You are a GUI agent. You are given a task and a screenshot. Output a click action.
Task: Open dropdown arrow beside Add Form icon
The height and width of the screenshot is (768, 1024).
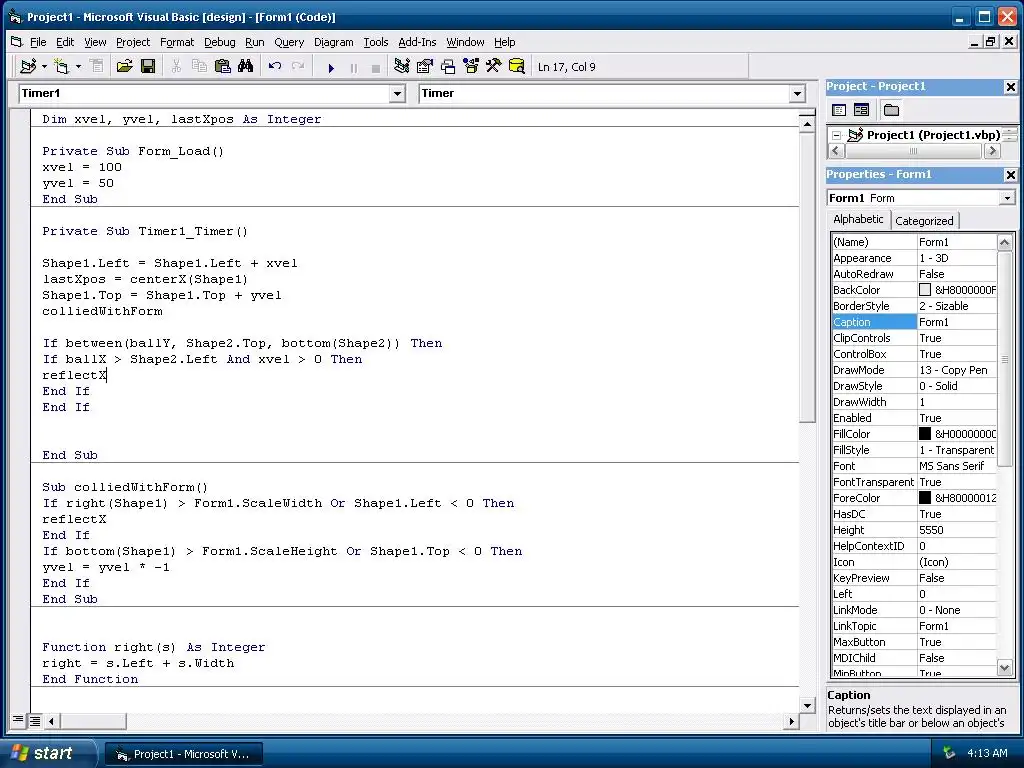[x=78, y=67]
